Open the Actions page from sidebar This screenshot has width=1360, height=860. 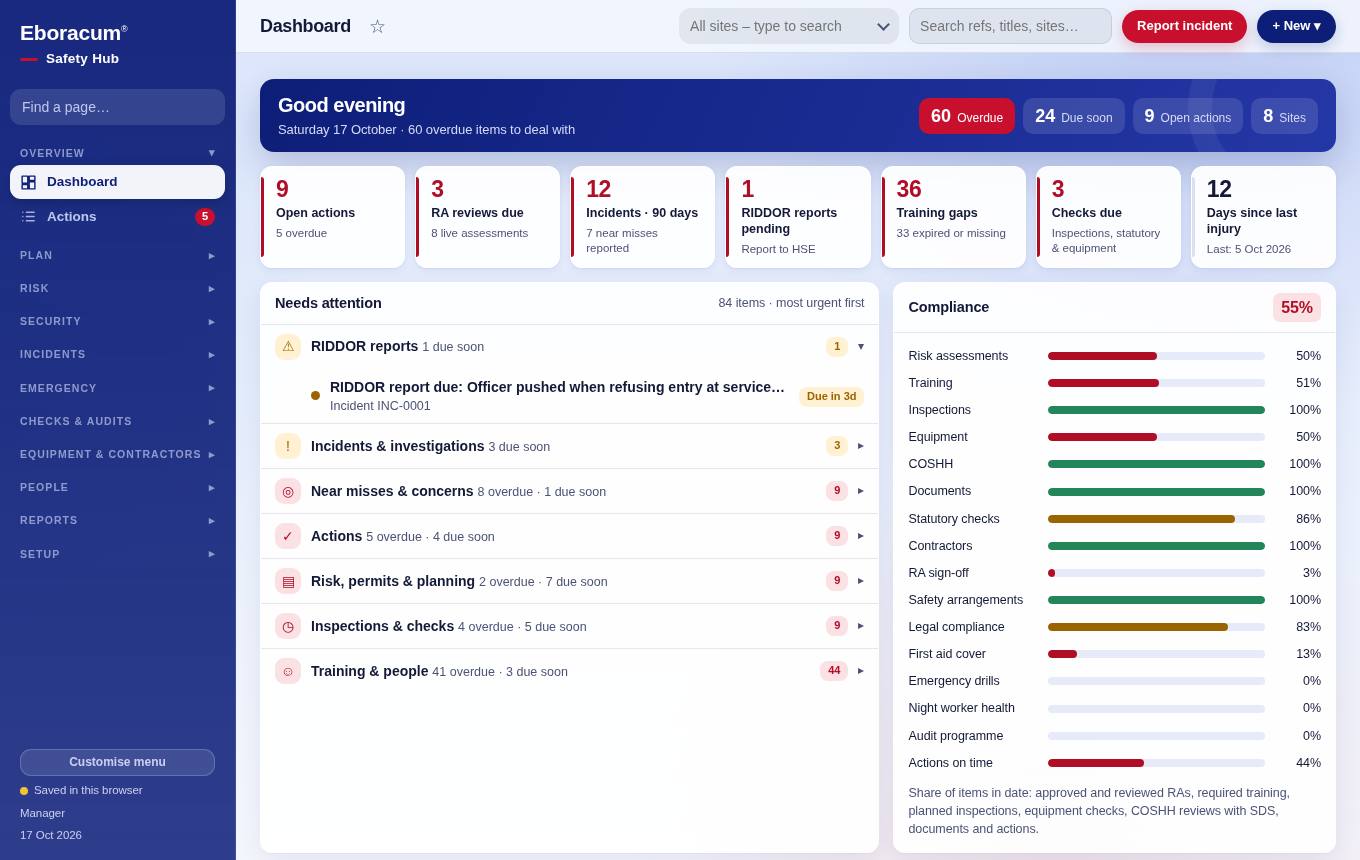click(118, 217)
